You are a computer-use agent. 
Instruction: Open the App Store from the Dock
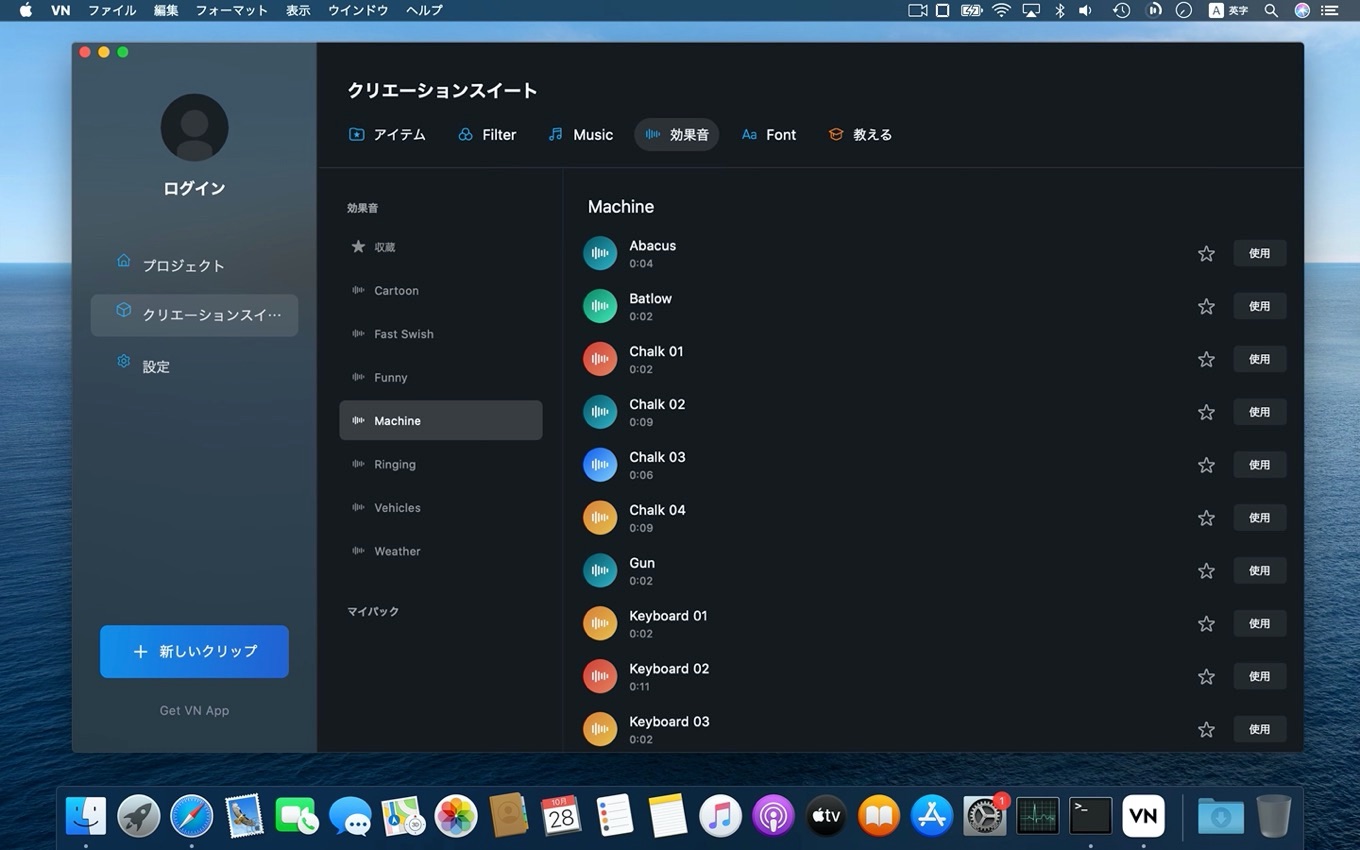932,816
